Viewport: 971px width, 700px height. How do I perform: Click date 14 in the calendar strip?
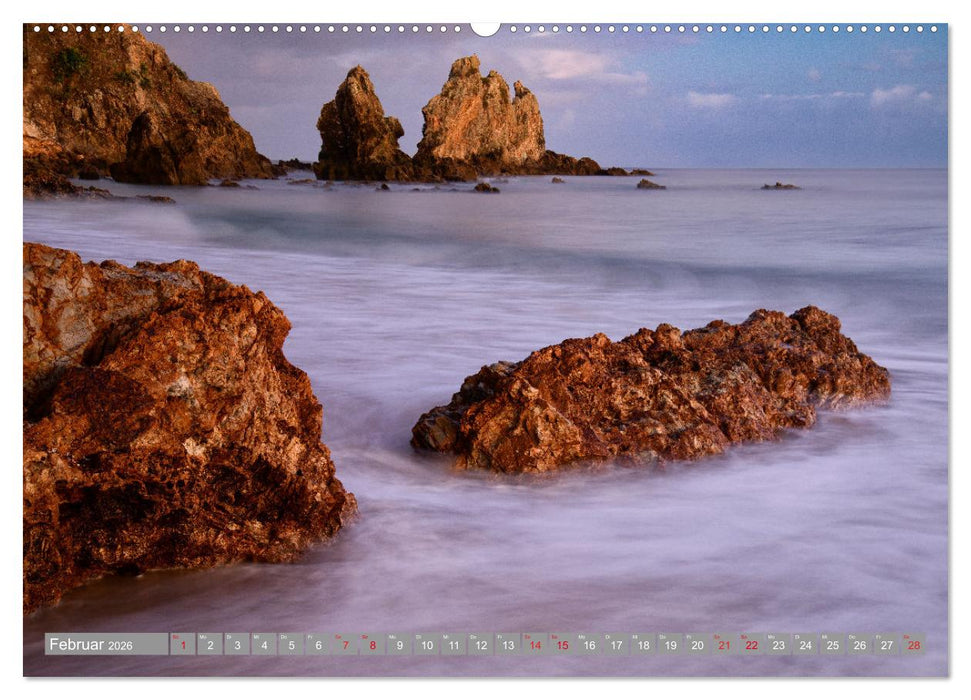tap(534, 644)
